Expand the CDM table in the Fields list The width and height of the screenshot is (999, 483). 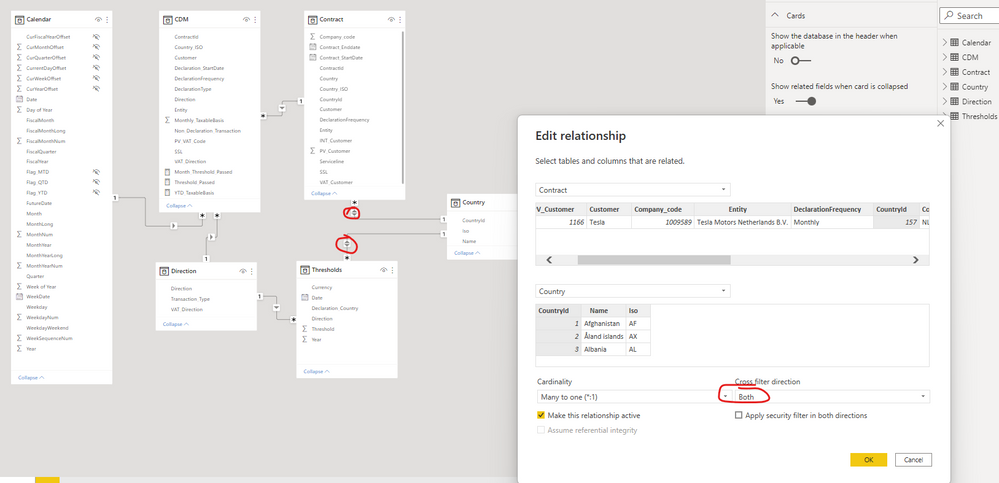click(945, 57)
